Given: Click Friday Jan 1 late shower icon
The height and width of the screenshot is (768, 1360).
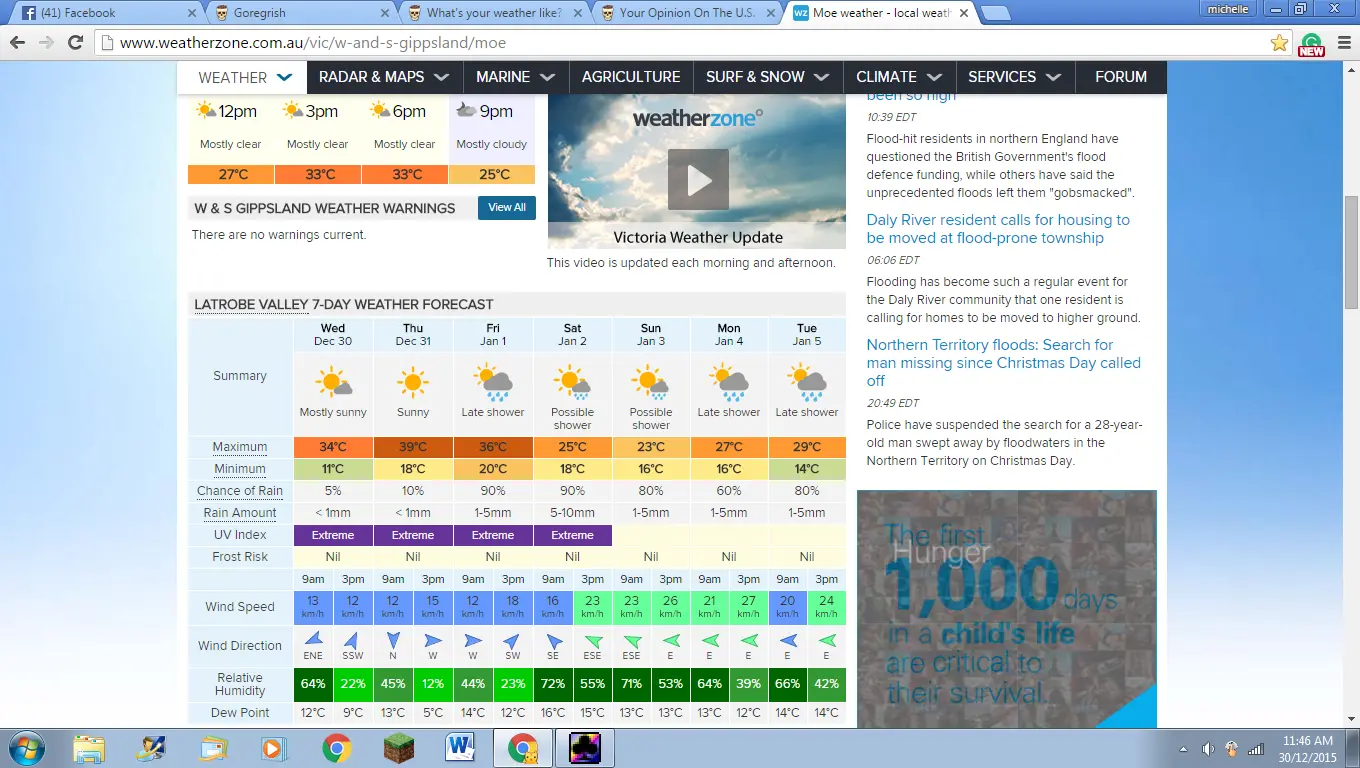Looking at the screenshot, I should tap(493, 383).
